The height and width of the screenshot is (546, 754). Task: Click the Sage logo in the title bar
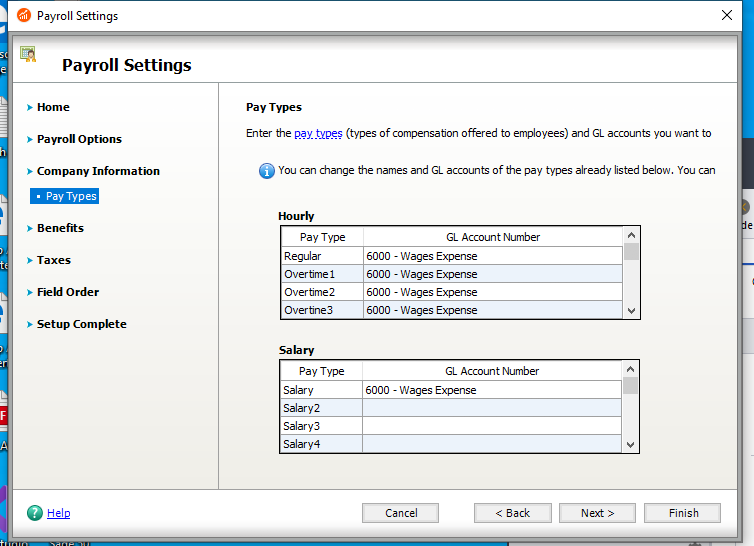(24, 15)
